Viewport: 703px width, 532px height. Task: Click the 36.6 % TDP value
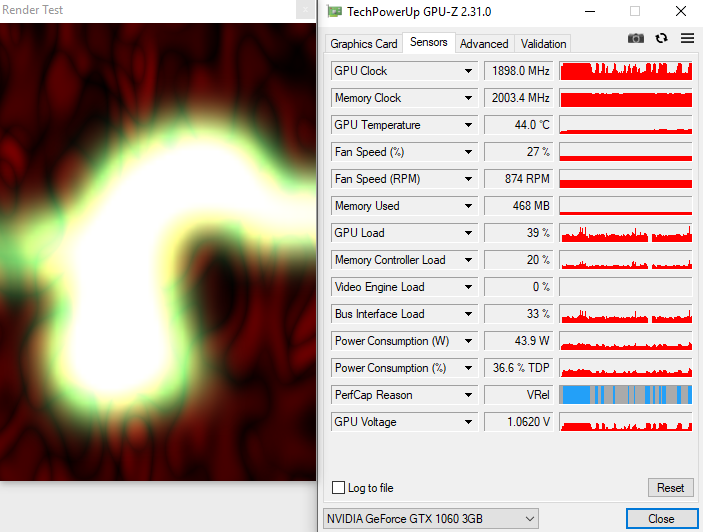click(519, 368)
